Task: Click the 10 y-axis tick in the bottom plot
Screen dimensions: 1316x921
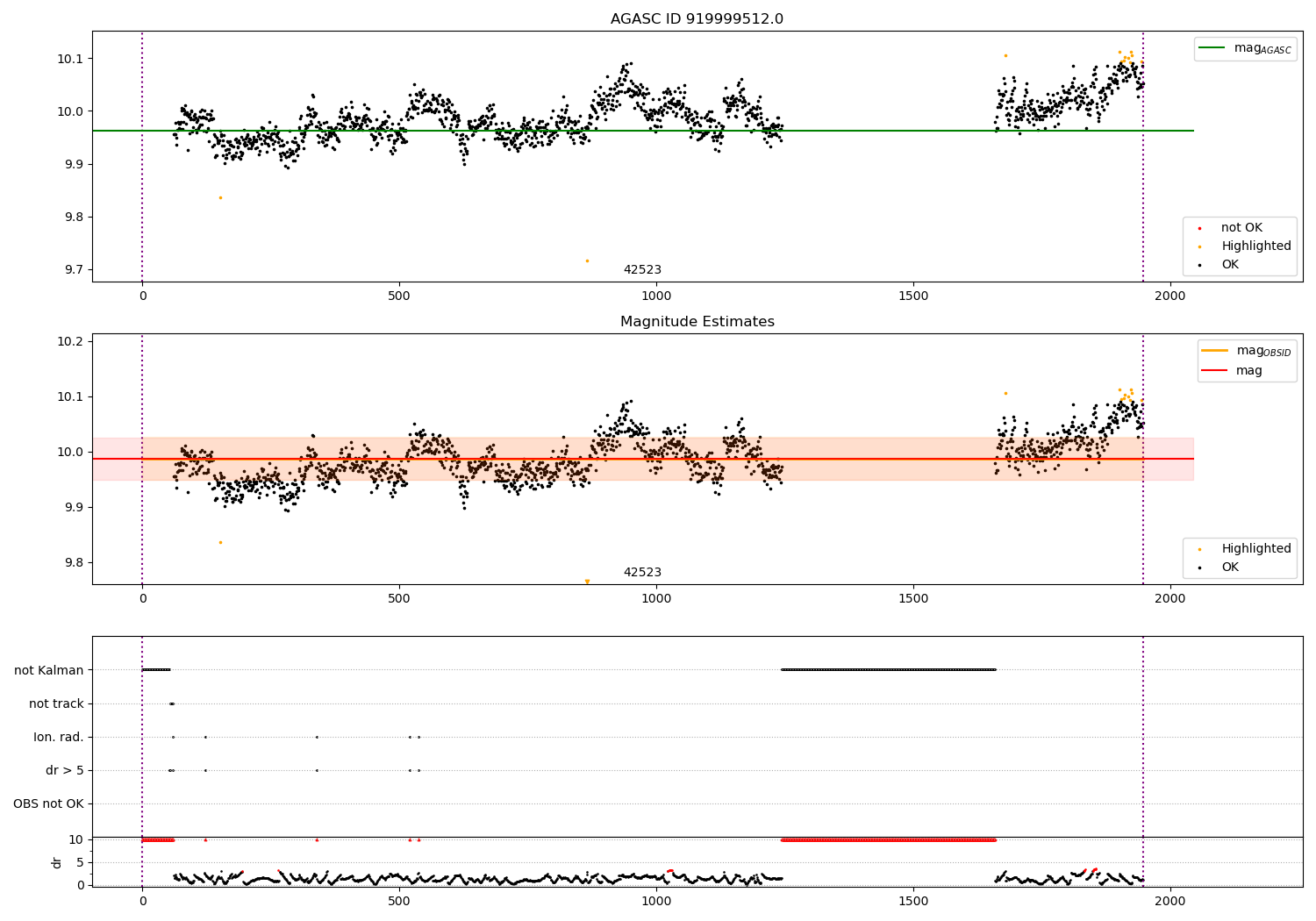Action: tap(76, 839)
